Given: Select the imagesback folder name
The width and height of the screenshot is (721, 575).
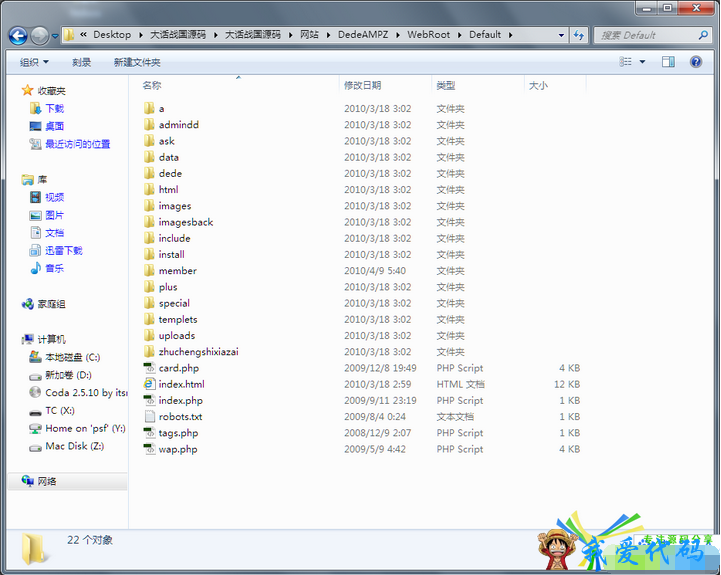Looking at the screenshot, I should click(186, 222).
